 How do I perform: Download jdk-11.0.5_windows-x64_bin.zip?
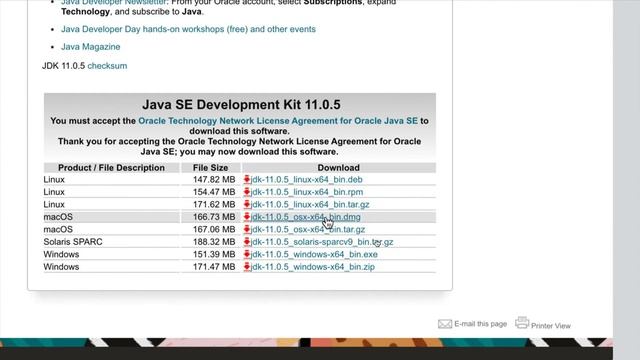coord(313,267)
